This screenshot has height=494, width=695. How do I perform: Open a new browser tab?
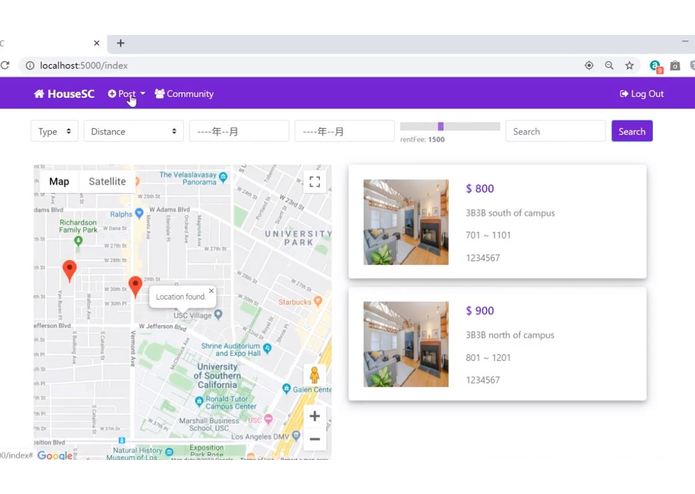tap(121, 43)
